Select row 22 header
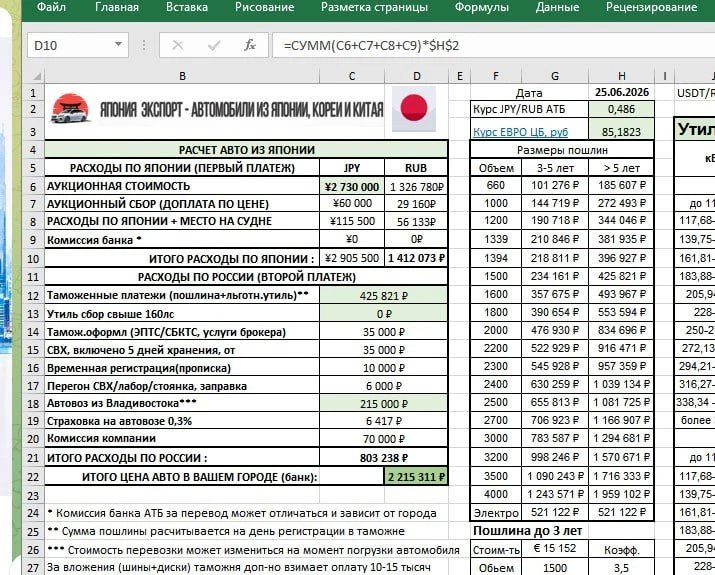 coord(33,477)
